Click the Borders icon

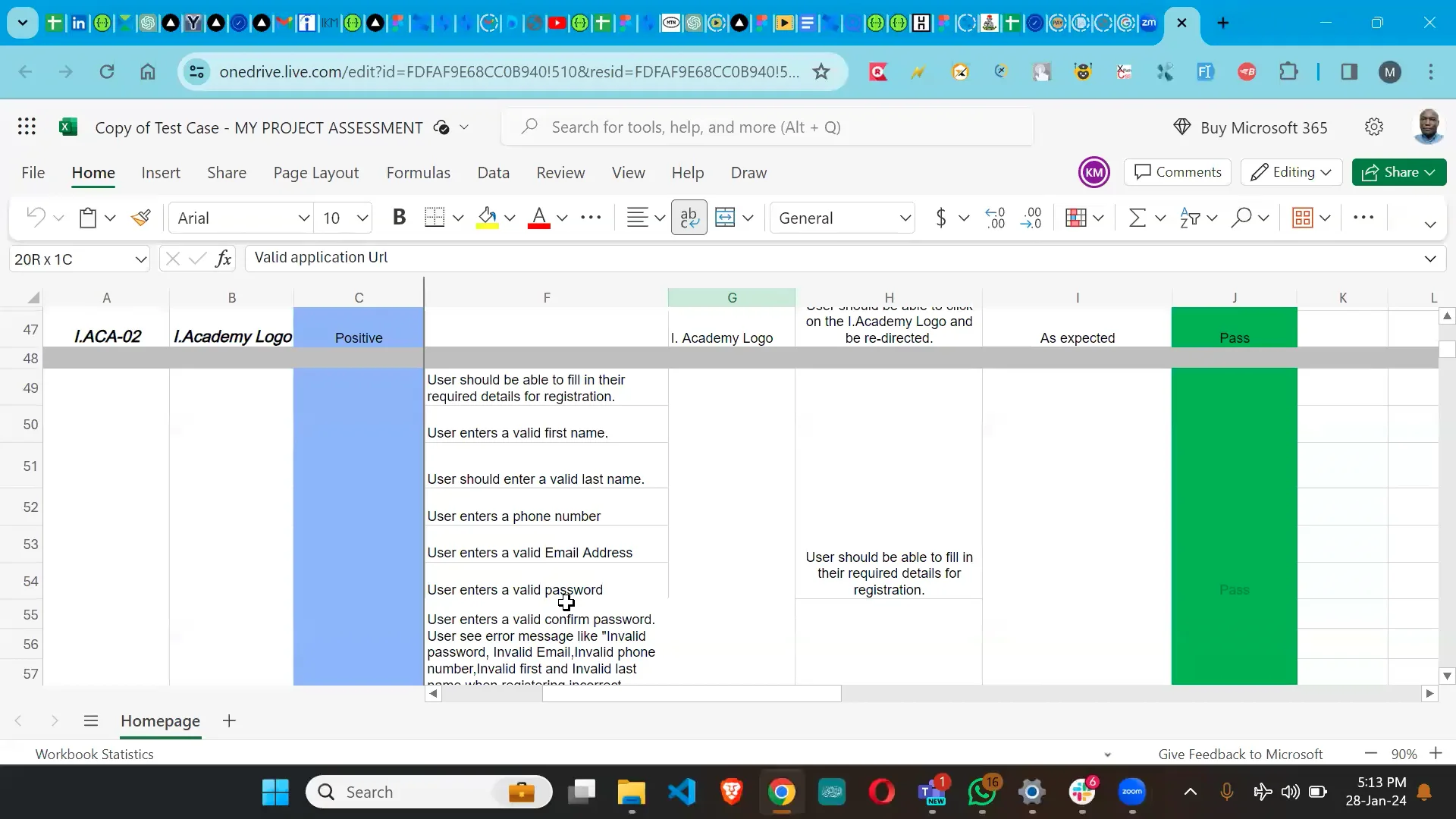pyautogui.click(x=435, y=218)
